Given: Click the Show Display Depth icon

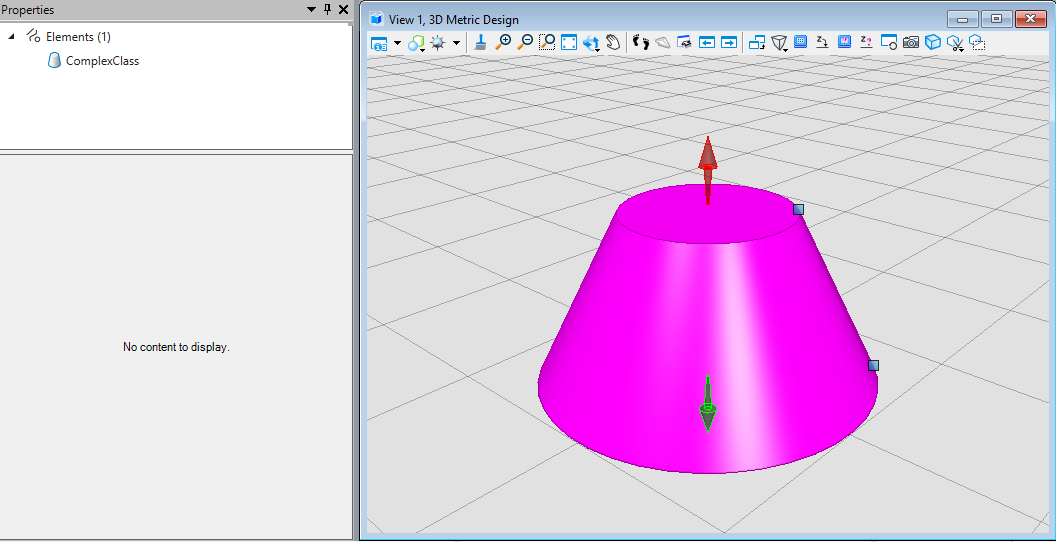Looking at the screenshot, I should coord(844,42).
